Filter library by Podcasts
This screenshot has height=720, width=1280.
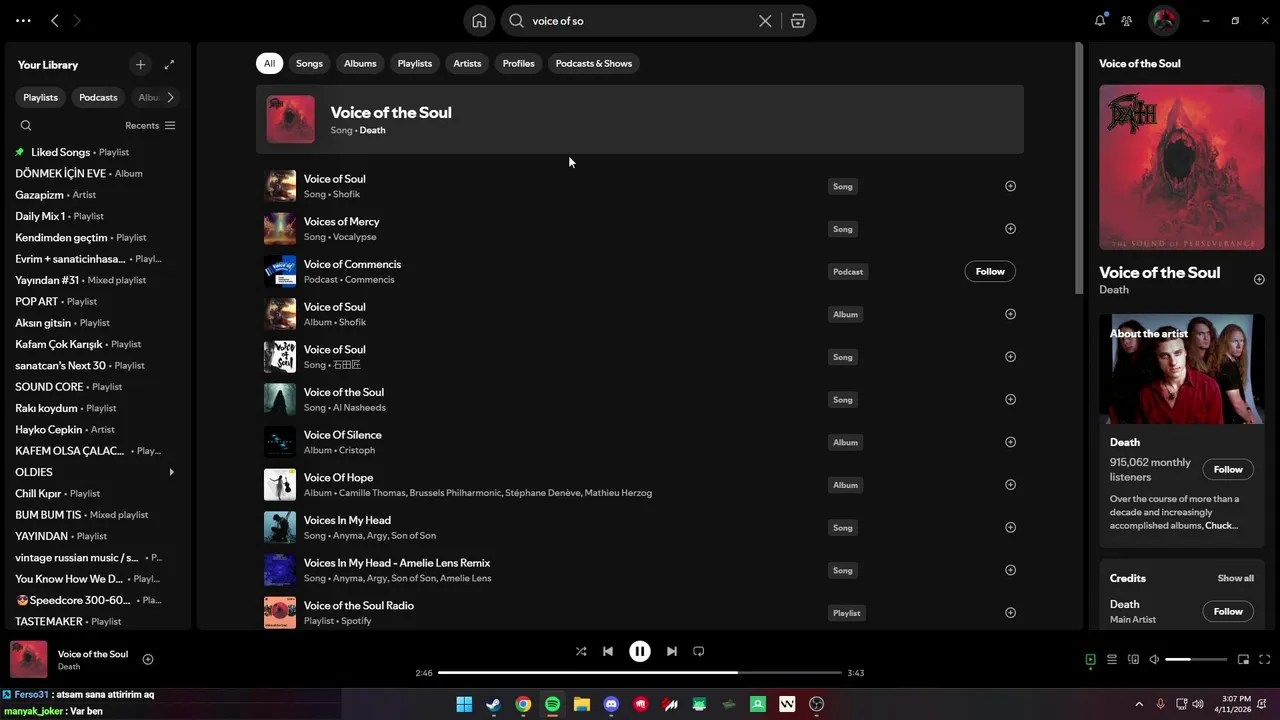pyautogui.click(x=98, y=97)
